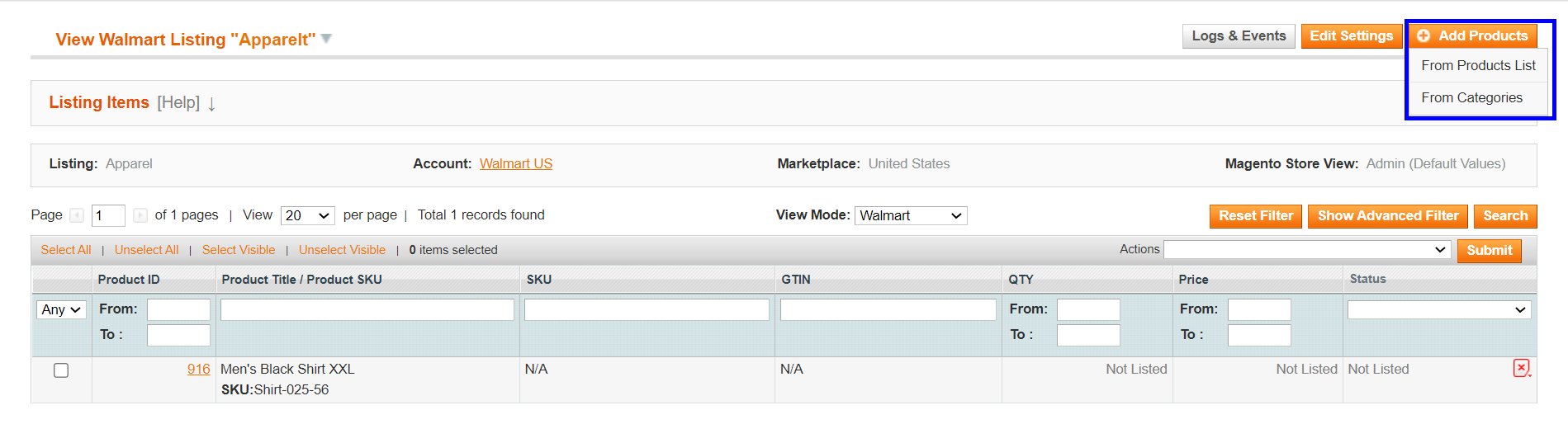Screen dimensions: 1568x443
Task: Open product ID 916 link
Action: [x=198, y=369]
